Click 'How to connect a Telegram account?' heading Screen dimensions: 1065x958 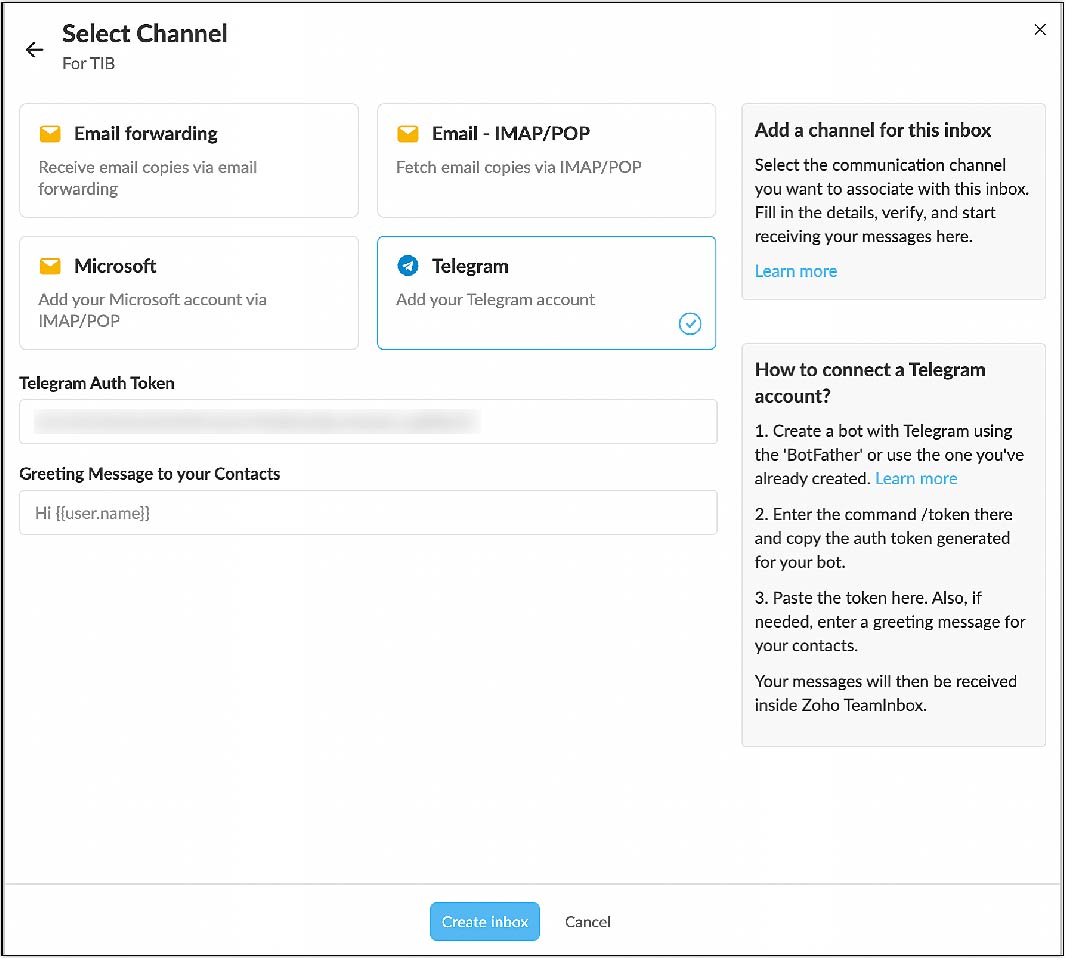tap(870, 383)
